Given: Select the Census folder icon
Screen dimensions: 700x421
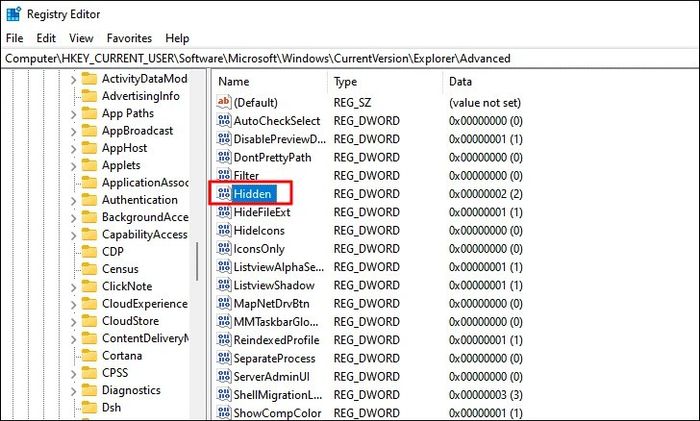Looking at the screenshot, I should (x=89, y=269).
